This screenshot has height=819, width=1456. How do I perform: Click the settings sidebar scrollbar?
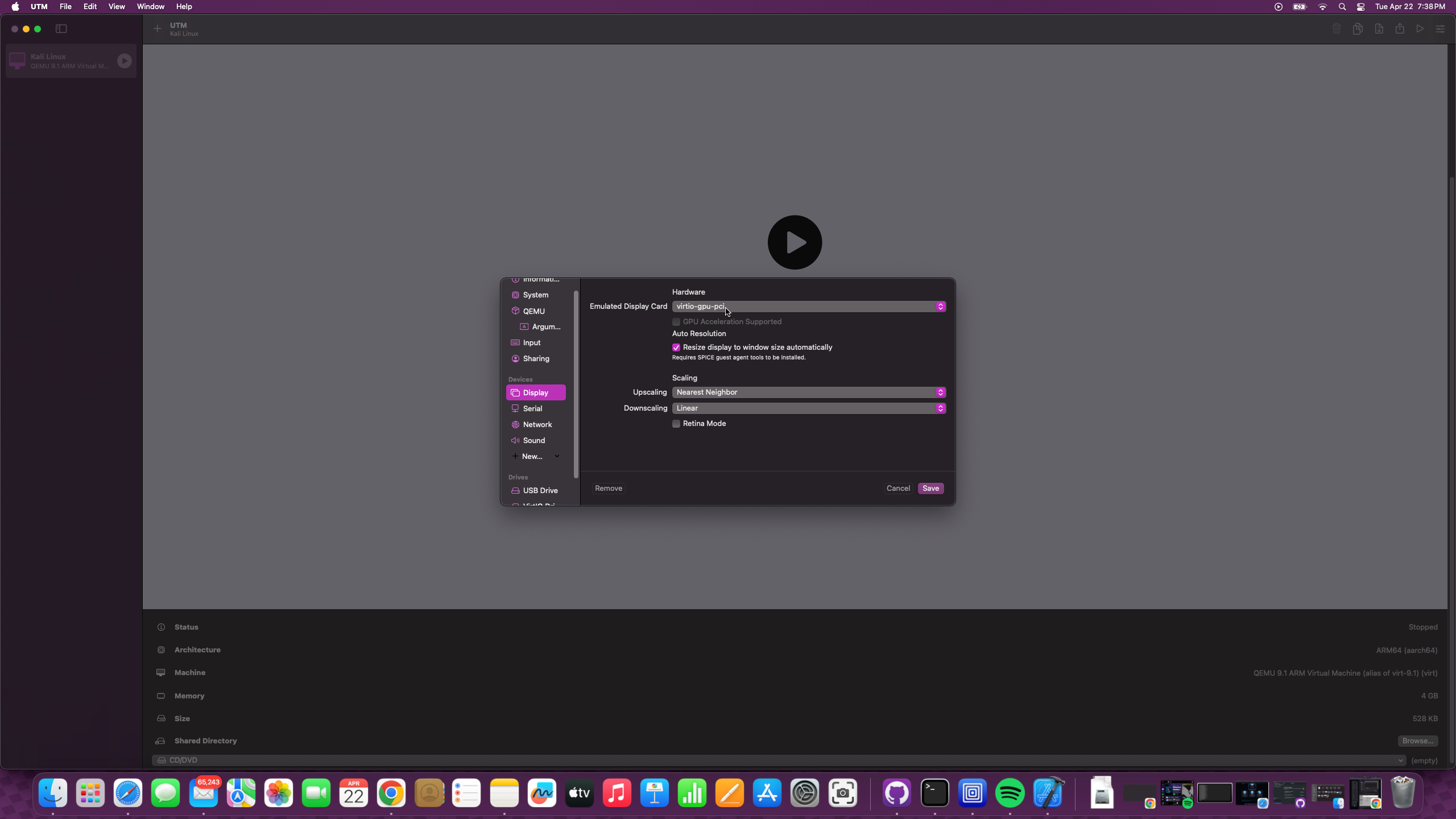[x=576, y=384]
